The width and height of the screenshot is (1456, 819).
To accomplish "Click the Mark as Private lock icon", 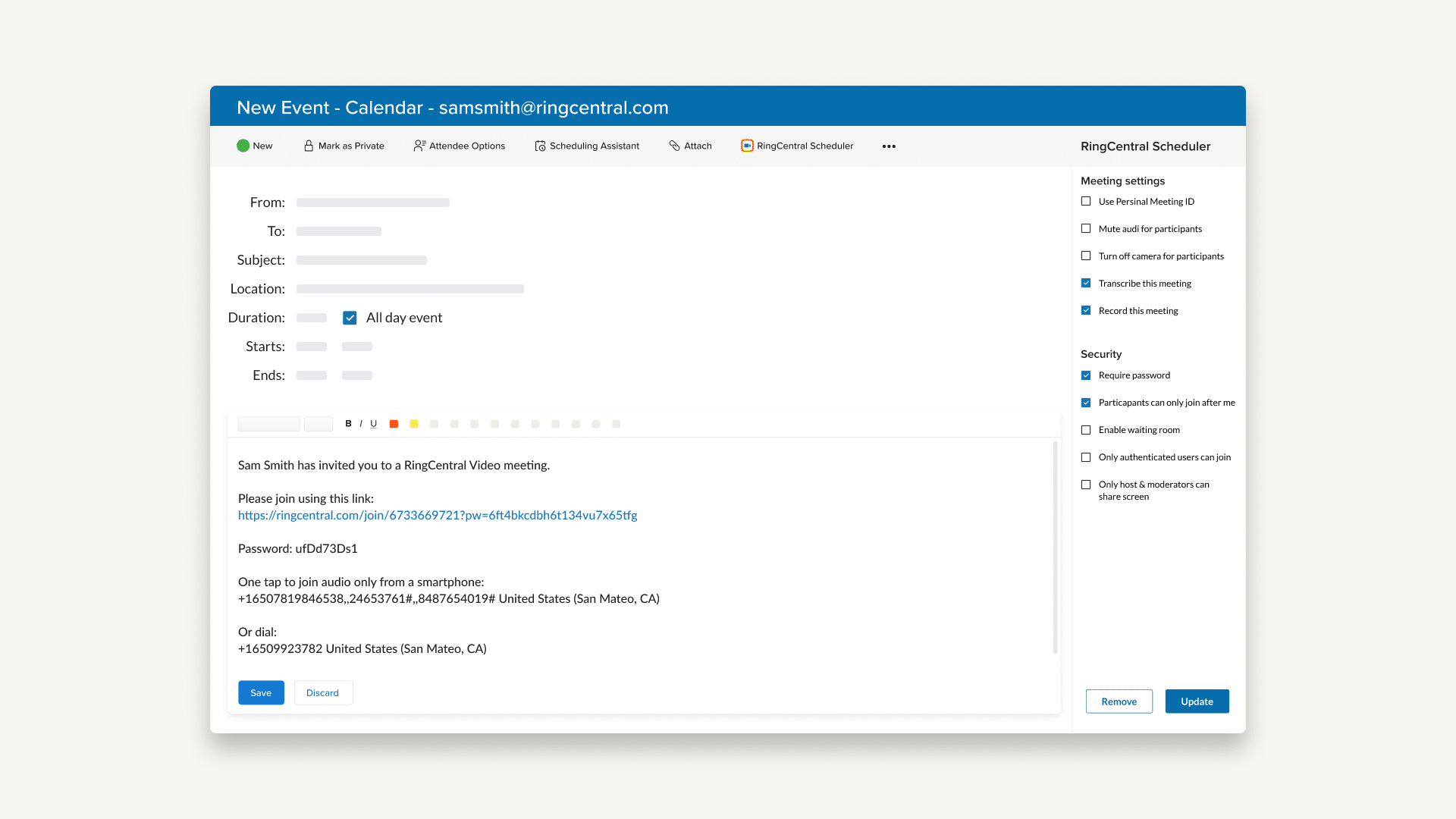I will [x=309, y=146].
